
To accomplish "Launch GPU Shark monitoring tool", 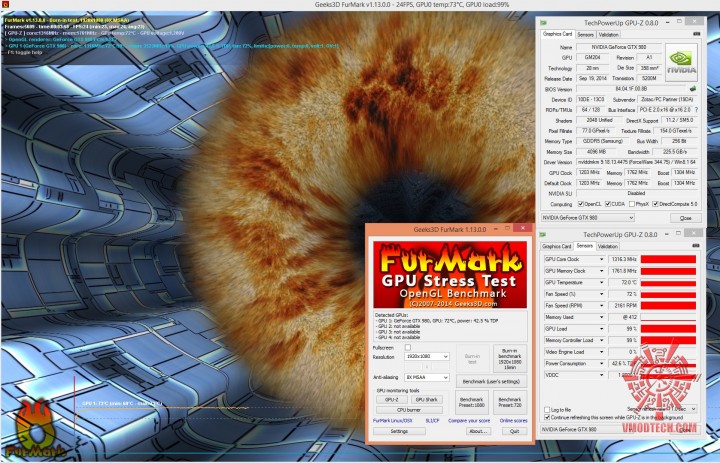I will coord(427,400).
